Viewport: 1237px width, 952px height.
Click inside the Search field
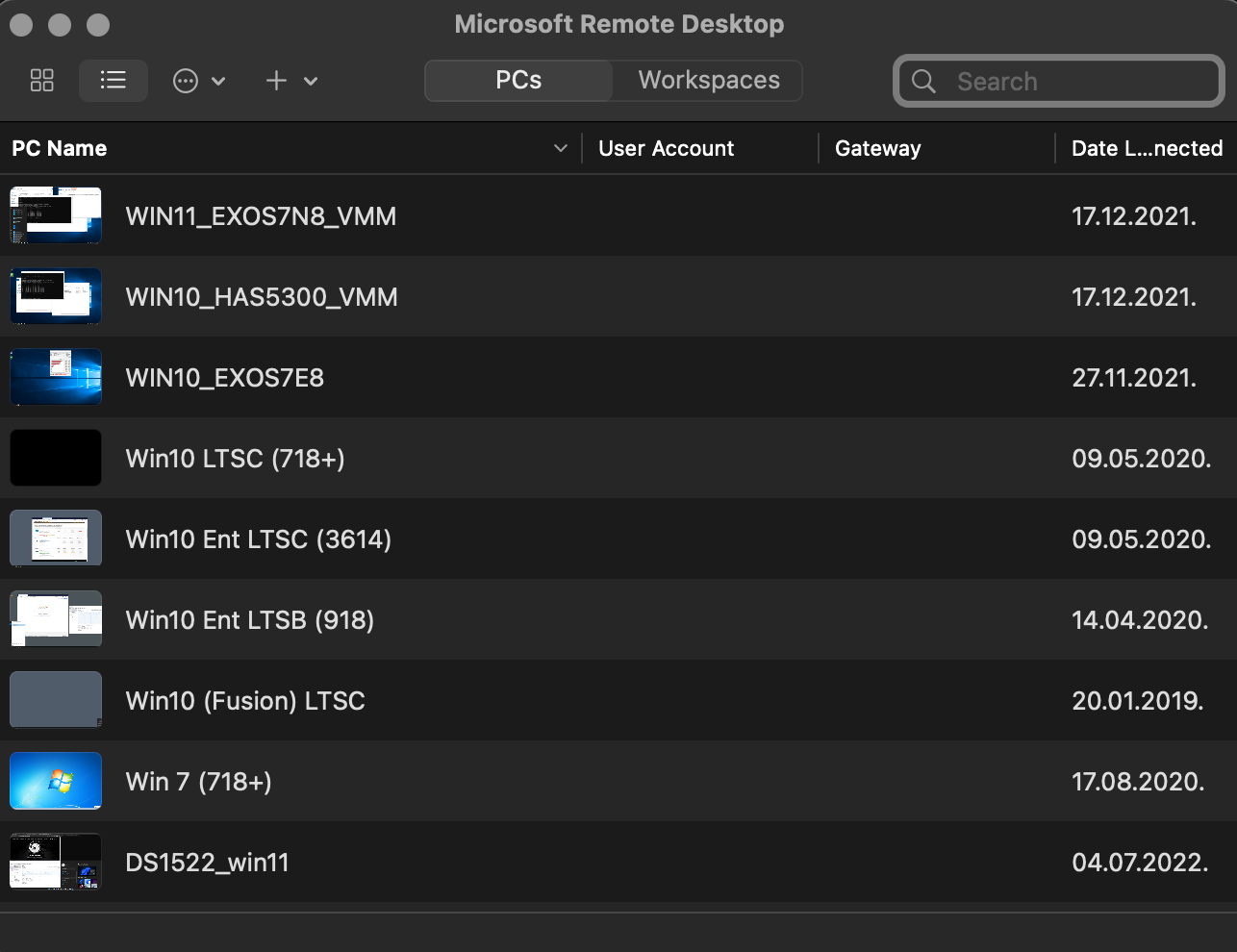tap(1058, 82)
